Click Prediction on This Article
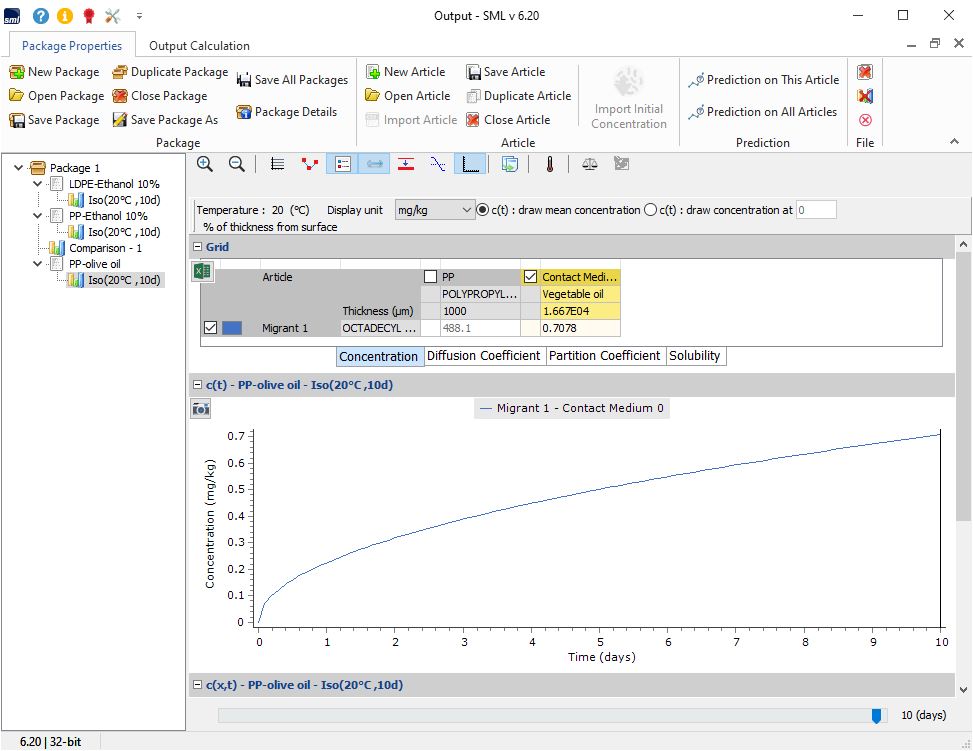The height and width of the screenshot is (751, 973). point(764,80)
